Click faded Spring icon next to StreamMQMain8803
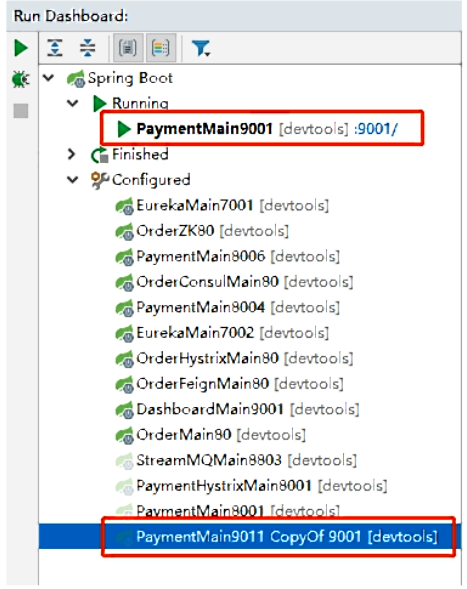This screenshot has height=589, width=467. 124,461
